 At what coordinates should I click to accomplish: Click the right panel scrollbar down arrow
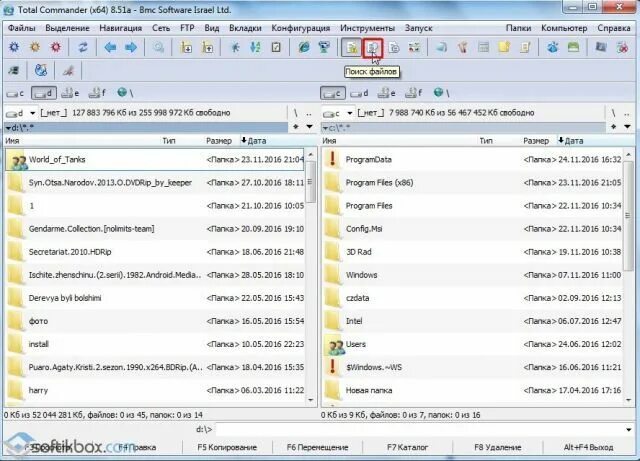click(x=629, y=400)
